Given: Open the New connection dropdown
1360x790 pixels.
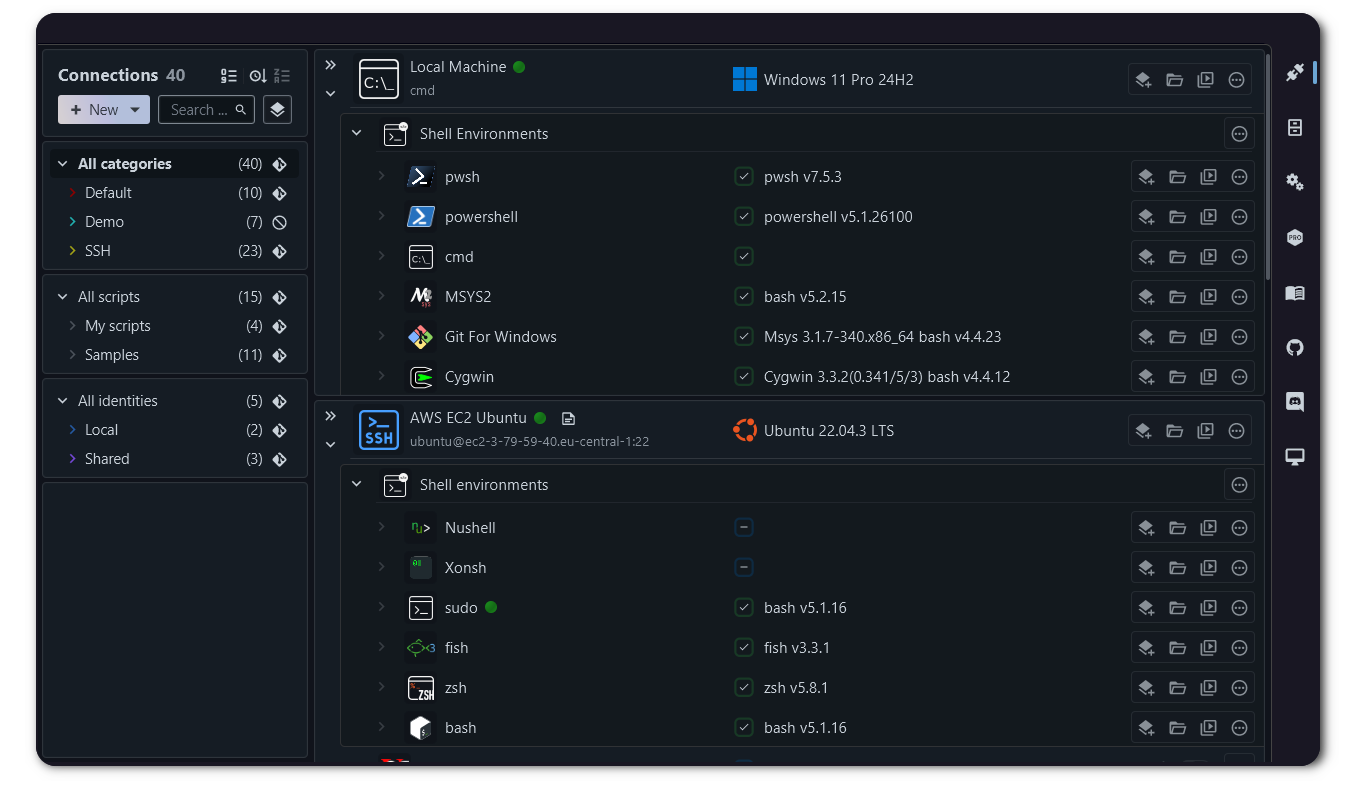Looking at the screenshot, I should pyautogui.click(x=135, y=110).
